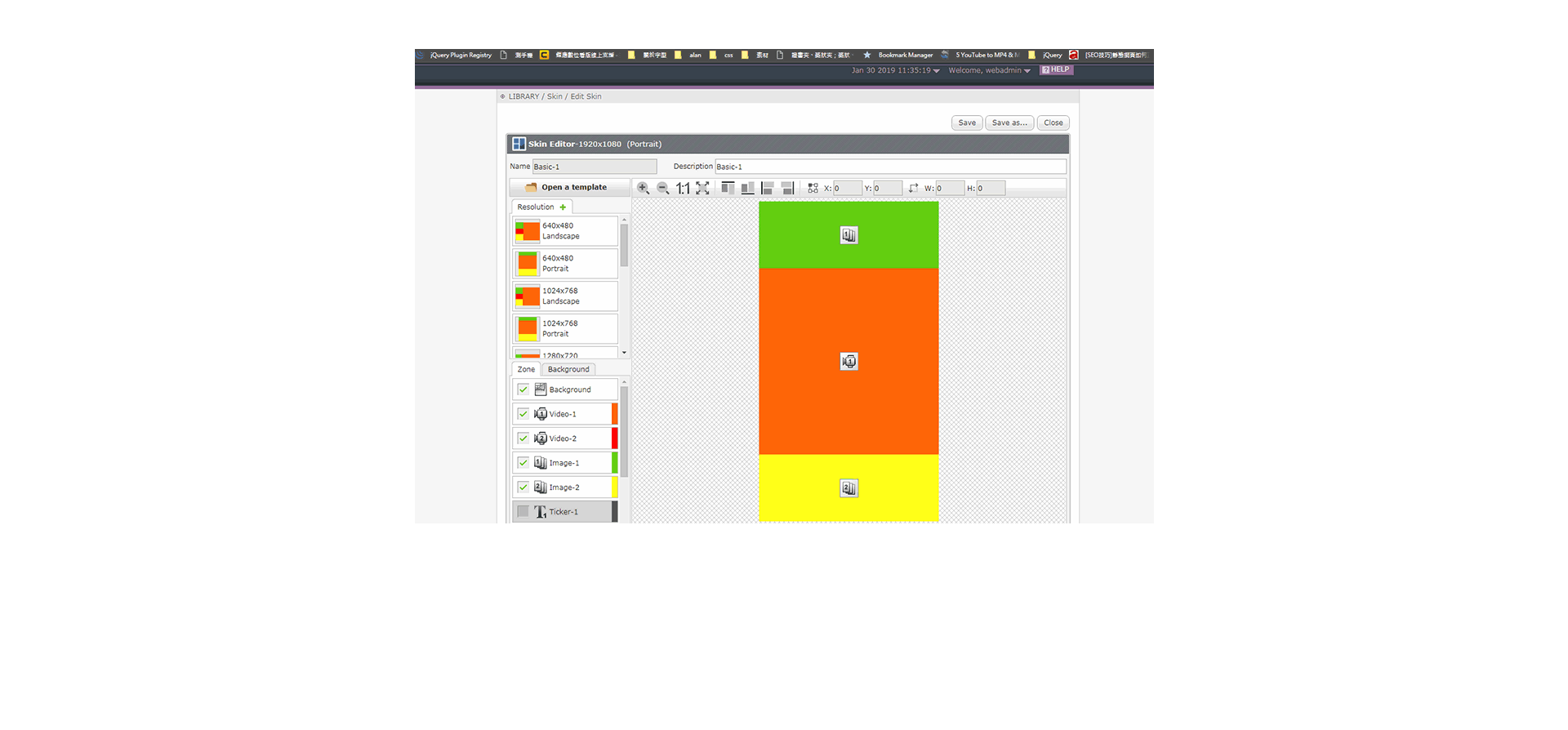Open a template button

pyautogui.click(x=570, y=188)
